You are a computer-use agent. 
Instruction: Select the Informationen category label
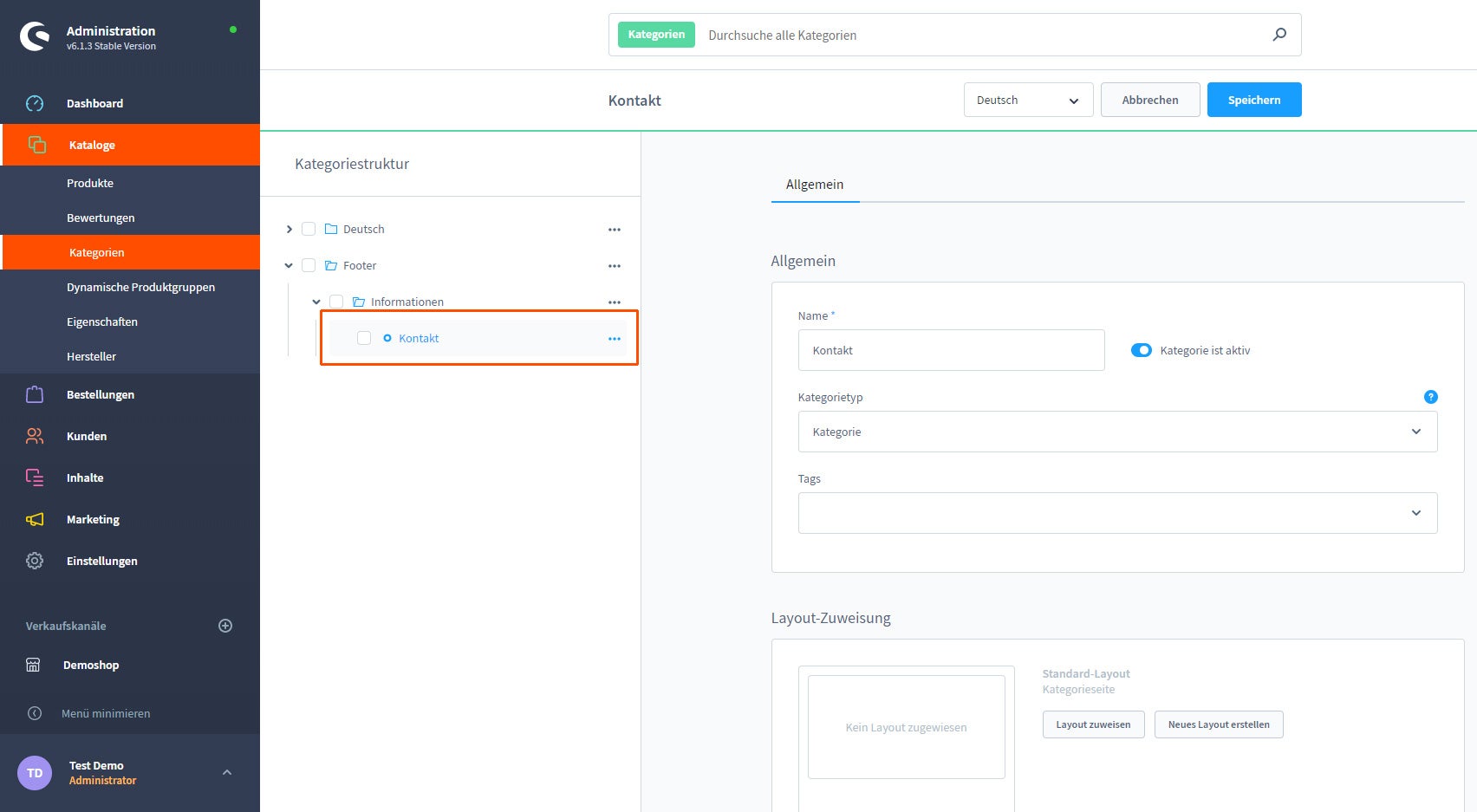coord(407,302)
